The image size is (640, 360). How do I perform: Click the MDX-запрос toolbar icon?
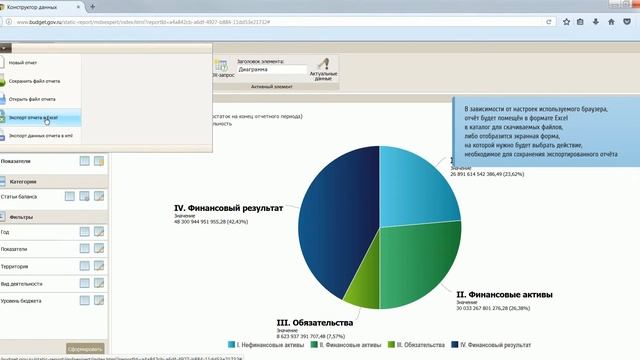[221, 65]
